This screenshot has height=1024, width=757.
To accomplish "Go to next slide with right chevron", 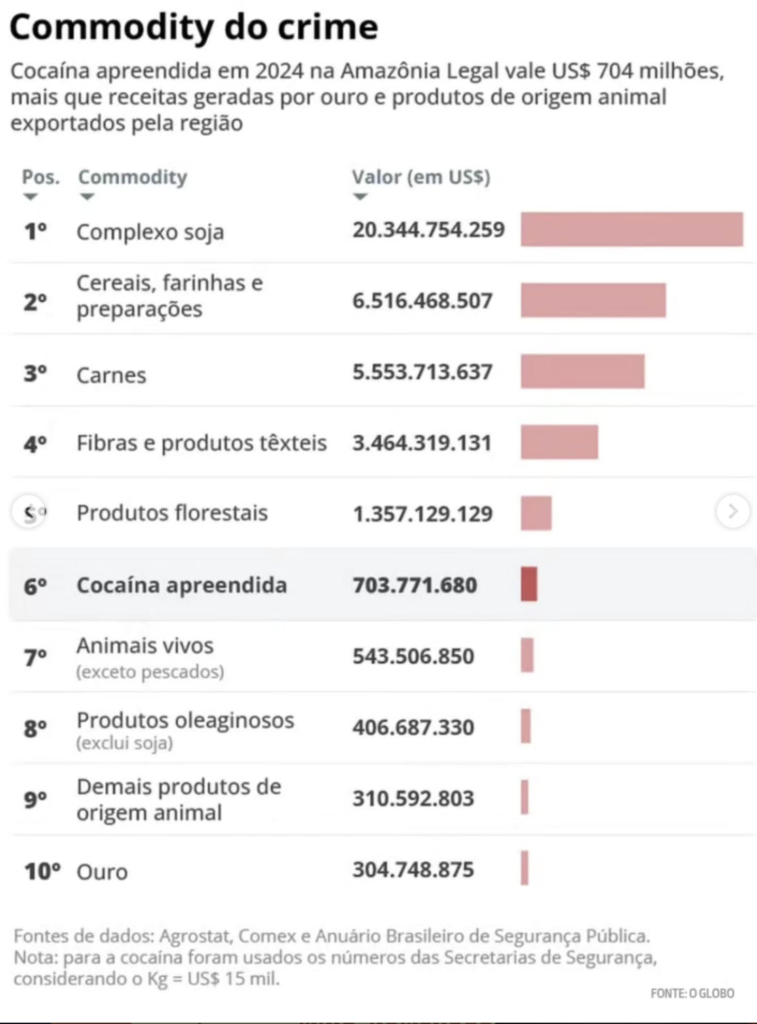I will click(x=733, y=511).
